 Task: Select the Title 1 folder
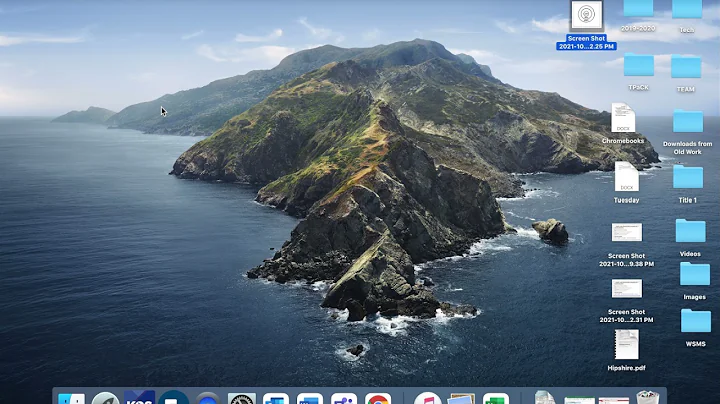(x=688, y=184)
